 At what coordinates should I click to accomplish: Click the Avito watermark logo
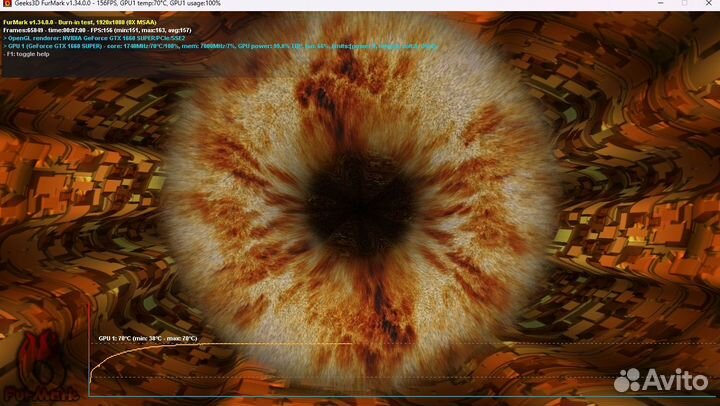[661, 380]
